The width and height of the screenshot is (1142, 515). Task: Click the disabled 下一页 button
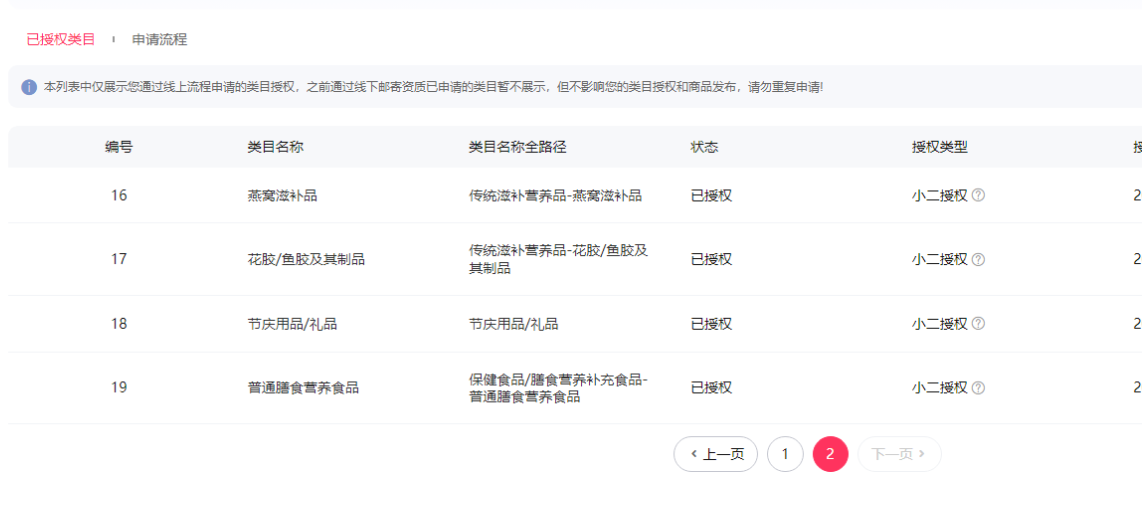click(899, 454)
